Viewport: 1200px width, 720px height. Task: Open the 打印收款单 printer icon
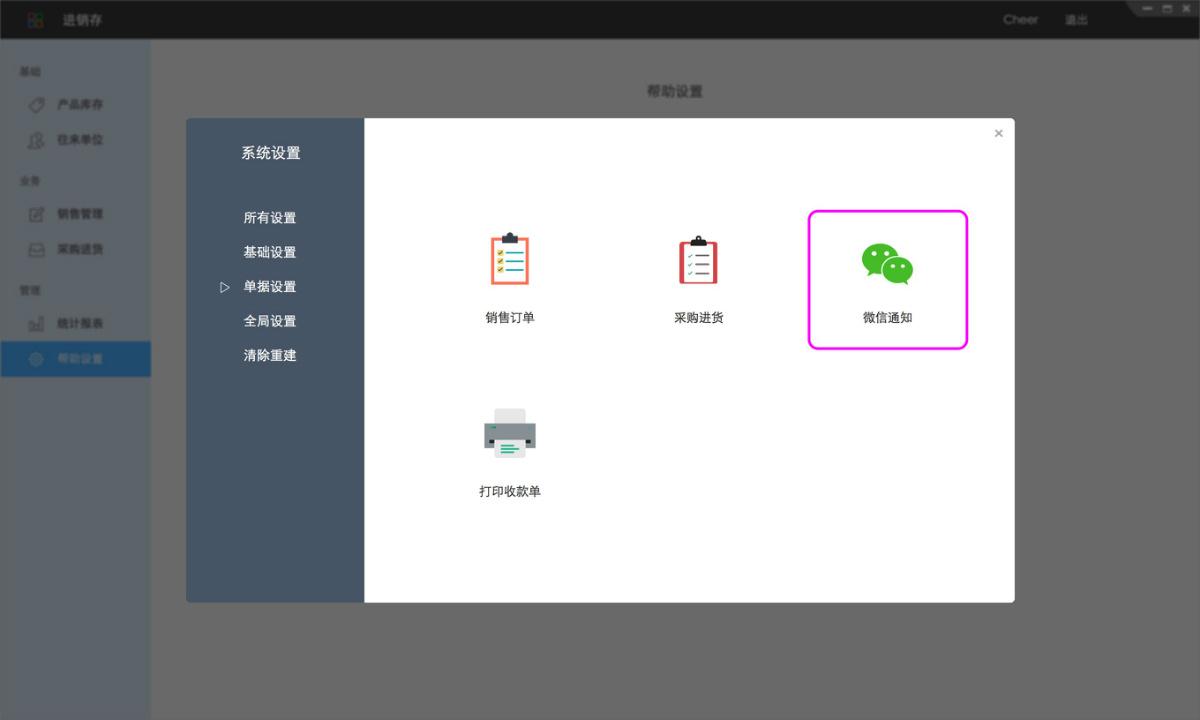click(x=509, y=434)
